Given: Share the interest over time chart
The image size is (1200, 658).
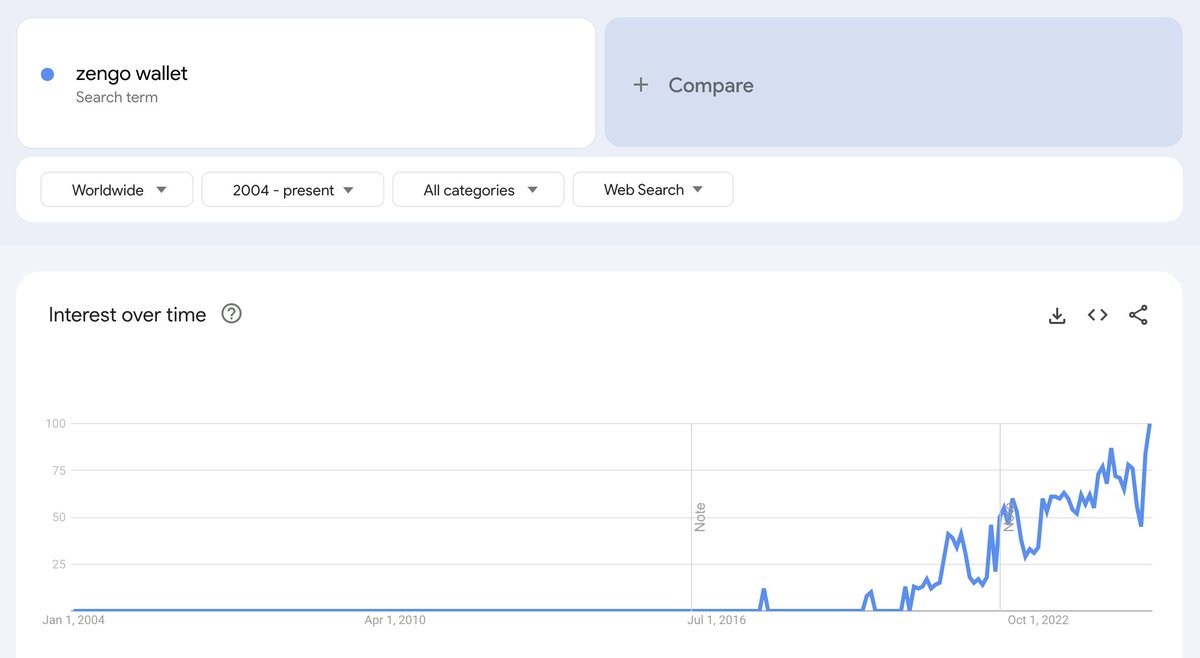Looking at the screenshot, I should (1138, 315).
